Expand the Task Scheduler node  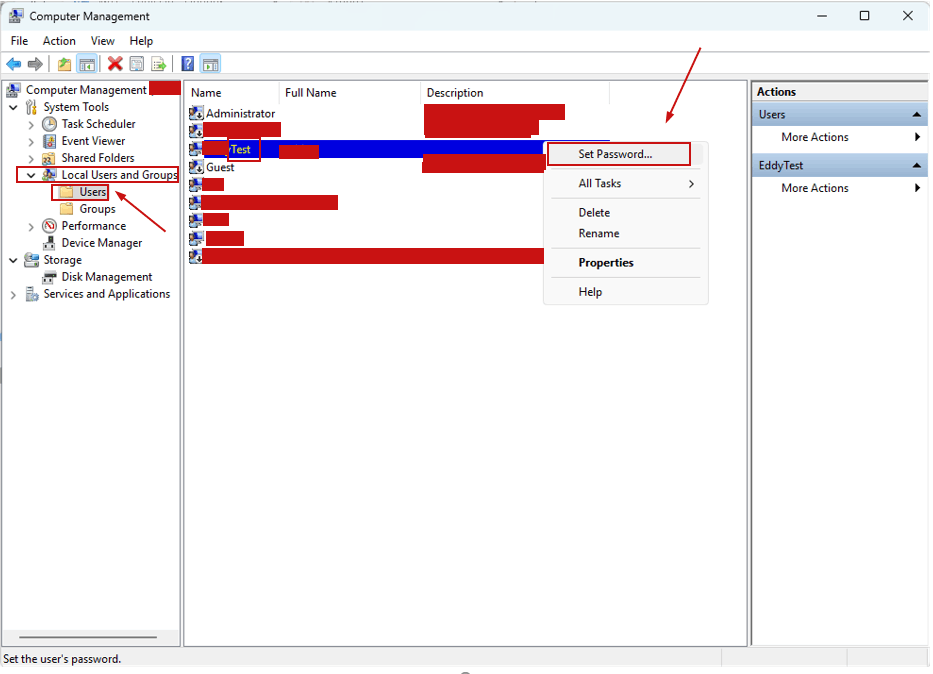(31, 125)
